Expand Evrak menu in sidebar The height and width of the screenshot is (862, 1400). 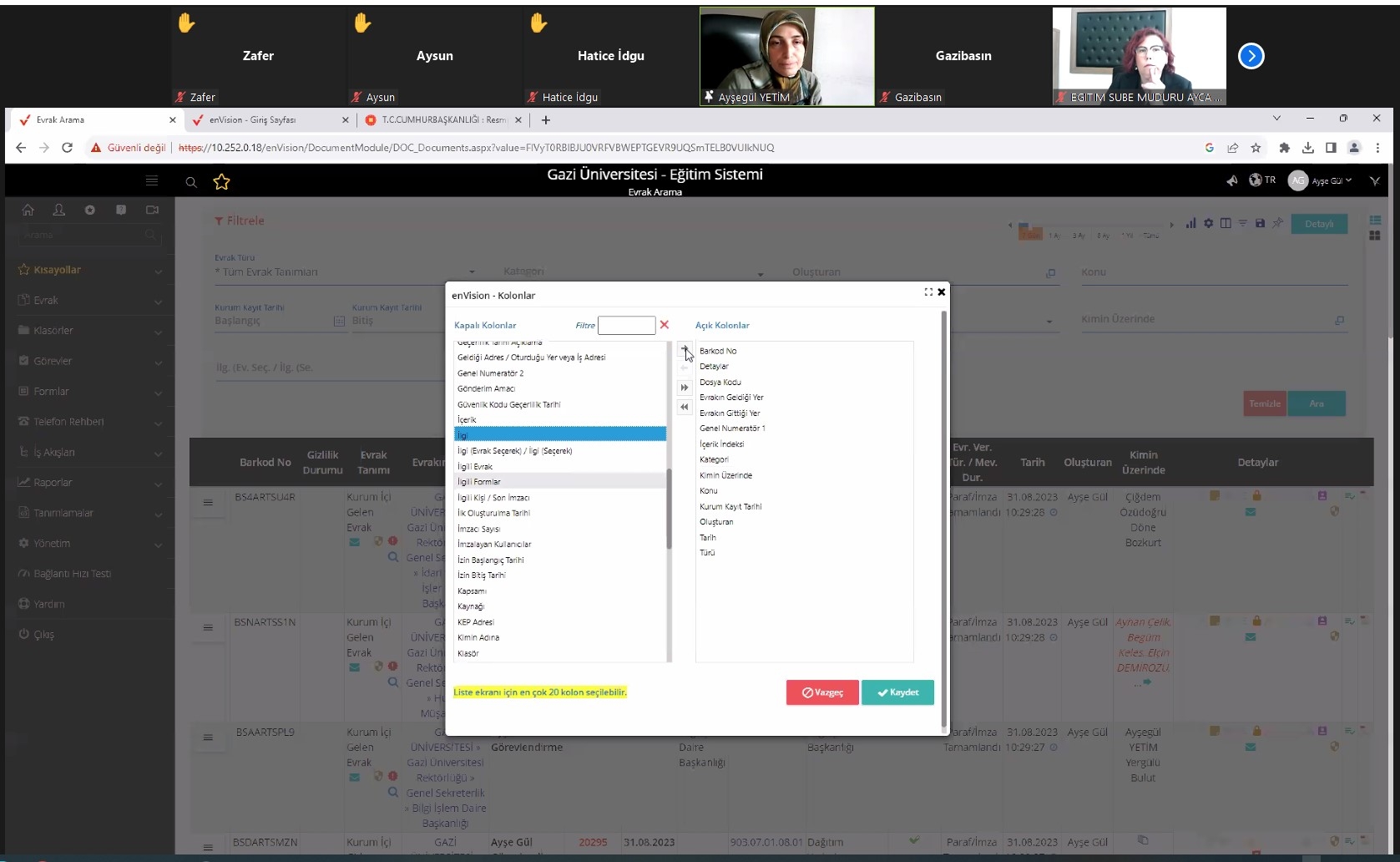90,300
